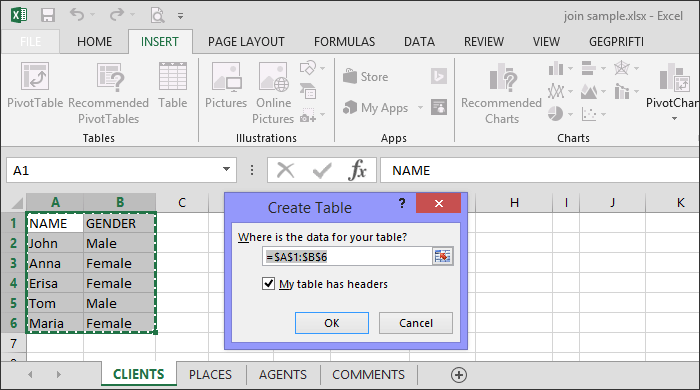Select column A header
Screen dimensions: 700x390
point(55,203)
